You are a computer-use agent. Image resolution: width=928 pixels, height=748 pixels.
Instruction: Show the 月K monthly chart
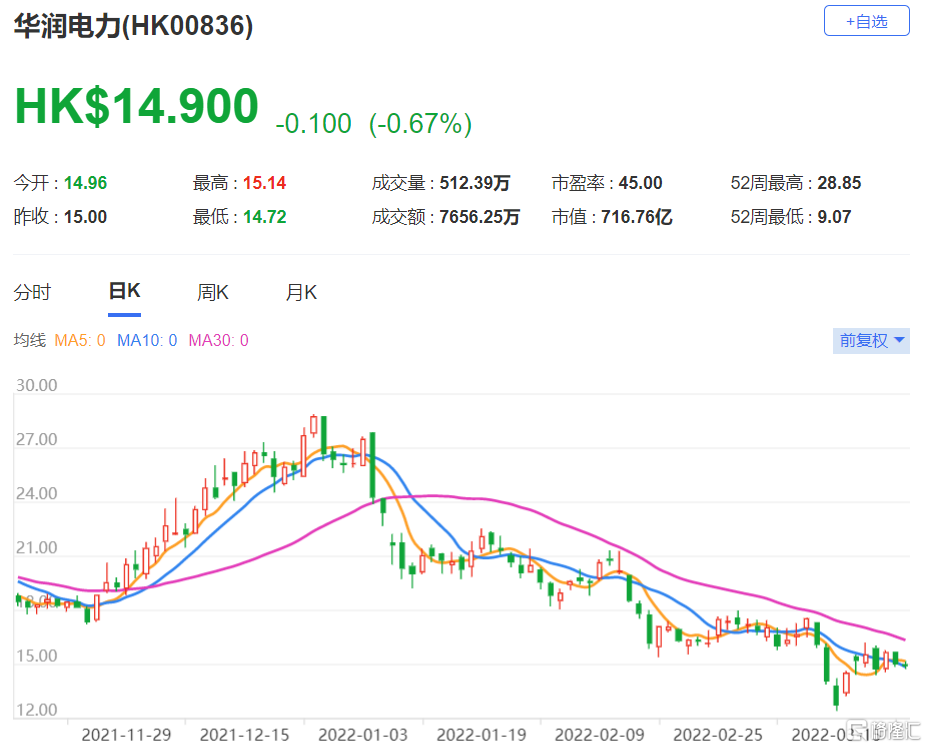301,293
